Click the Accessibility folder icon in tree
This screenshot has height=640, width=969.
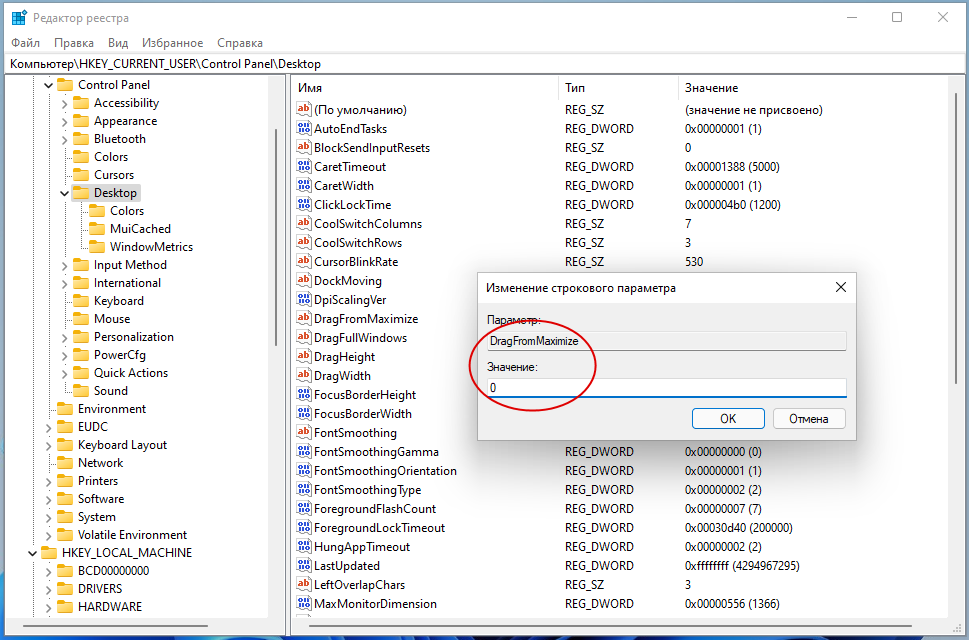81,103
